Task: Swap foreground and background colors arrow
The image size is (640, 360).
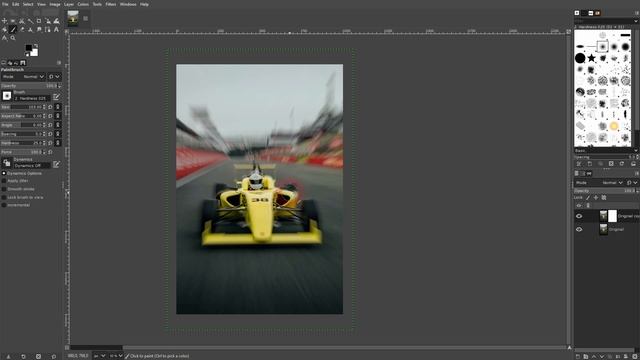Action: (36, 46)
